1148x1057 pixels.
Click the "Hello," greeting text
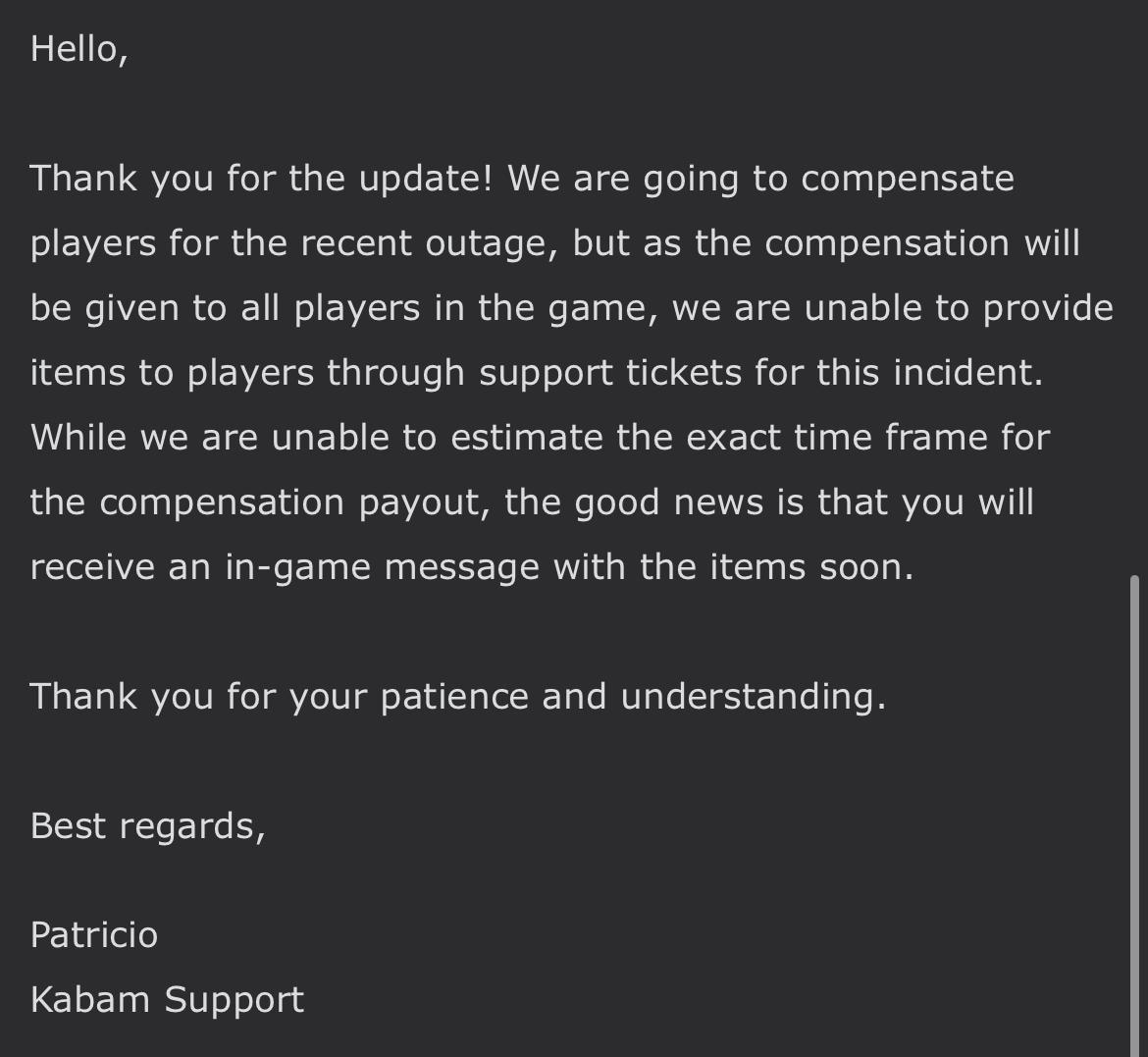pyautogui.click(x=79, y=49)
